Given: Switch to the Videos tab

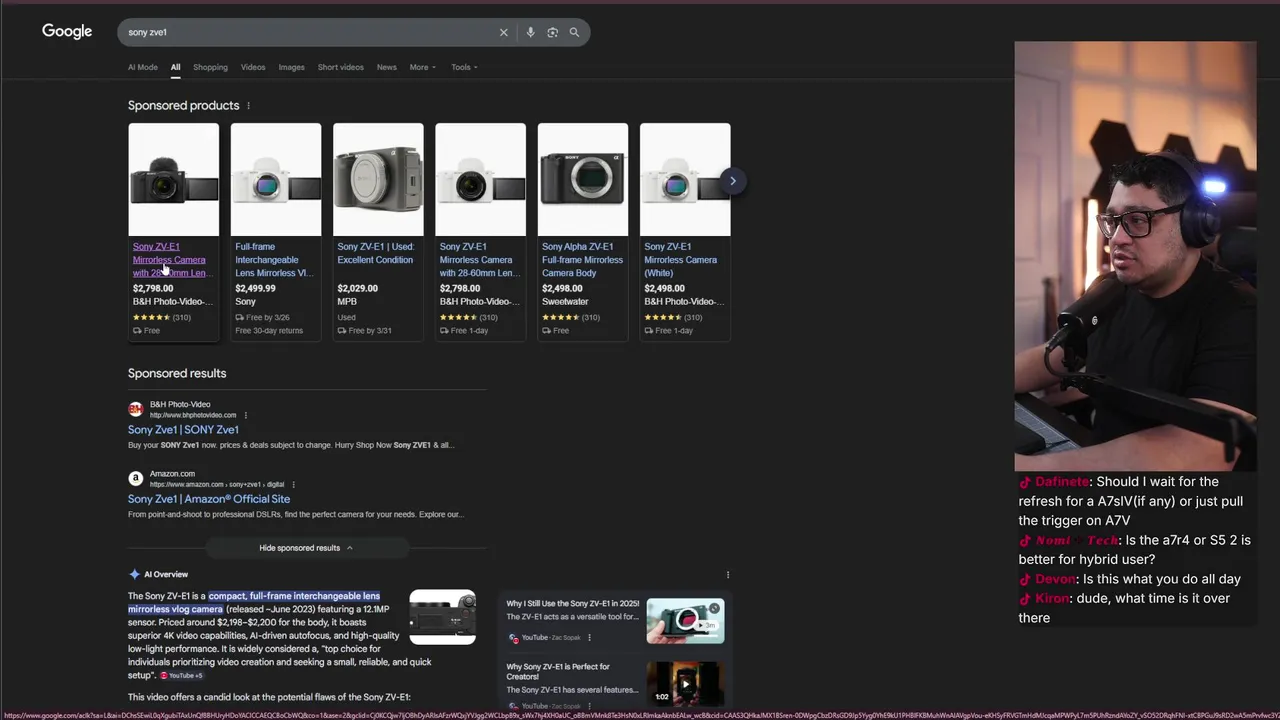Looking at the screenshot, I should click(253, 67).
